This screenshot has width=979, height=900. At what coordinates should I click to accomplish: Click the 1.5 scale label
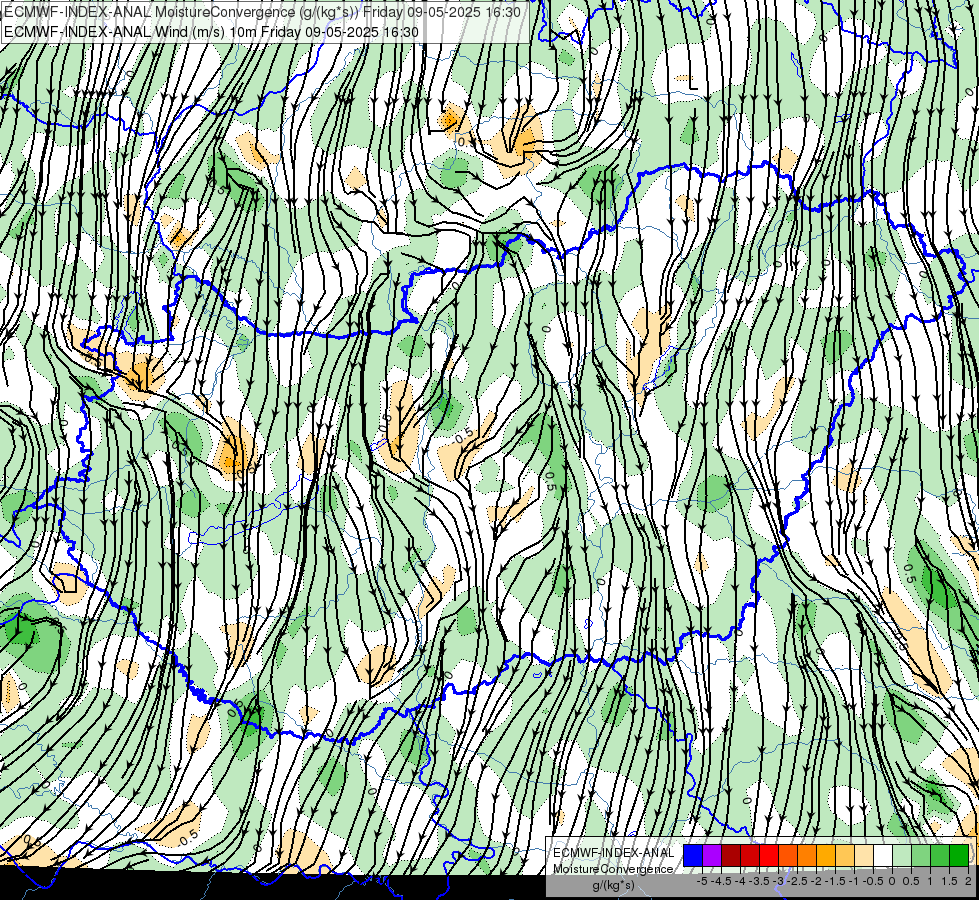coord(950,881)
